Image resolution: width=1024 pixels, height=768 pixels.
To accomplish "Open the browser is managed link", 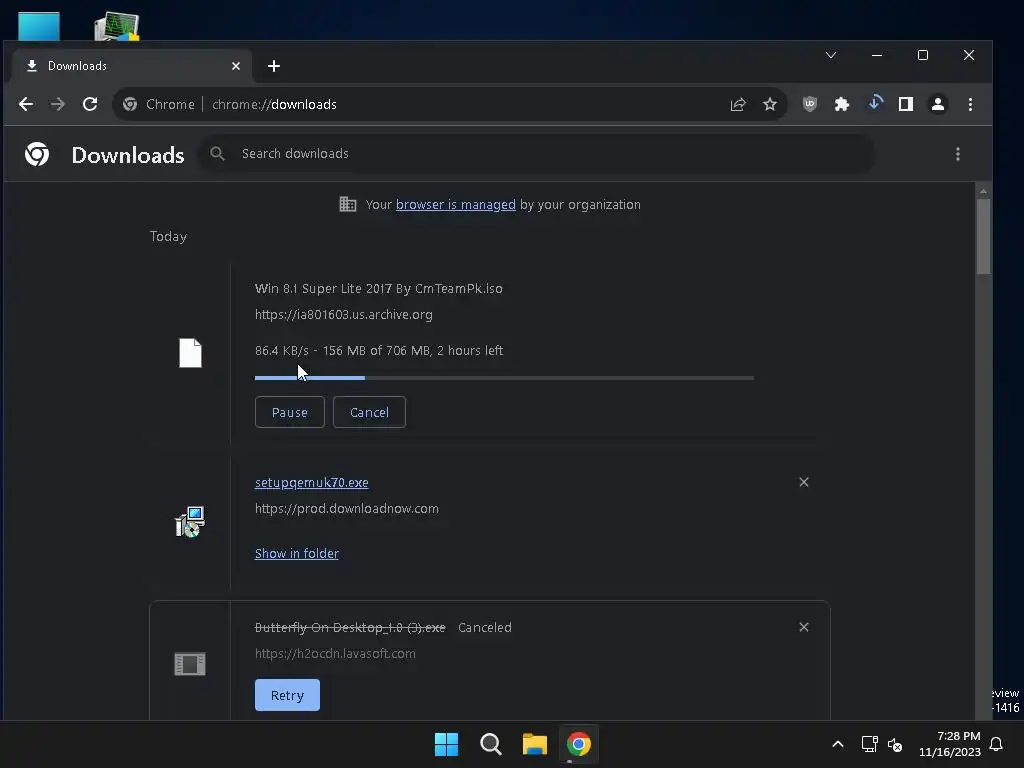I will pyautogui.click(x=455, y=204).
